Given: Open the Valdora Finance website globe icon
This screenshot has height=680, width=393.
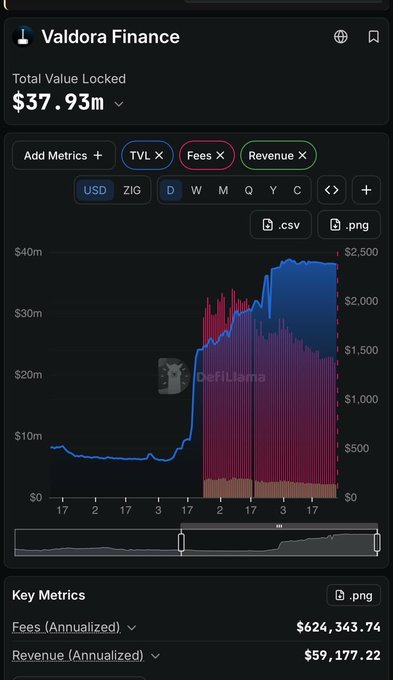Looking at the screenshot, I should (x=341, y=37).
